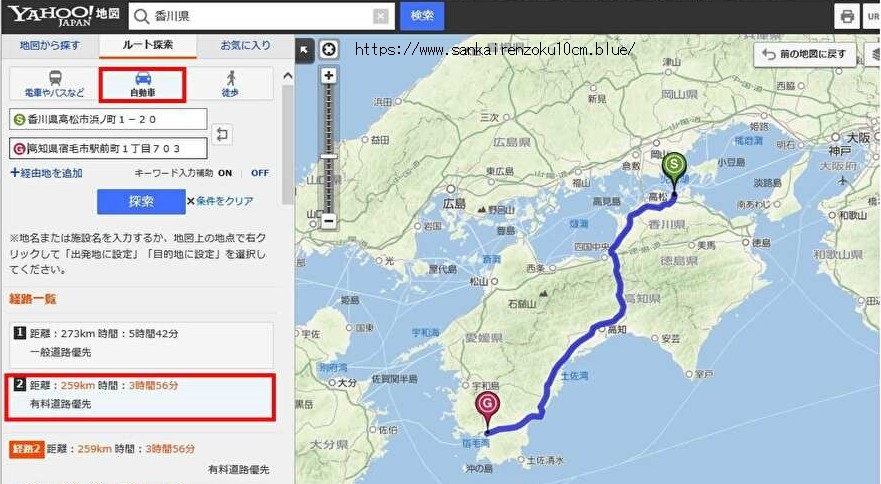881x484 pixels.
Task: Click the print icon
Action: click(x=847, y=16)
